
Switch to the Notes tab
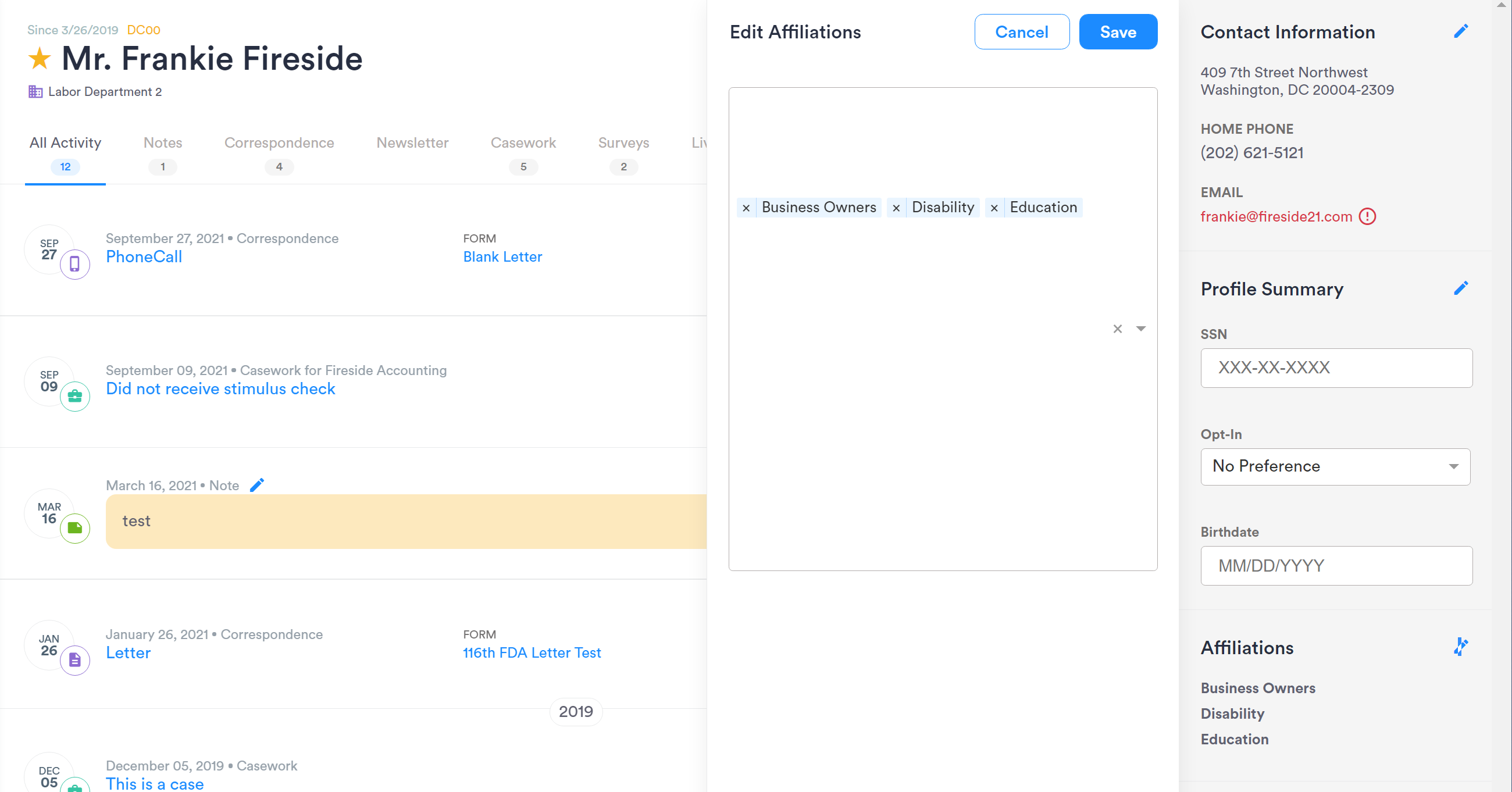163,142
